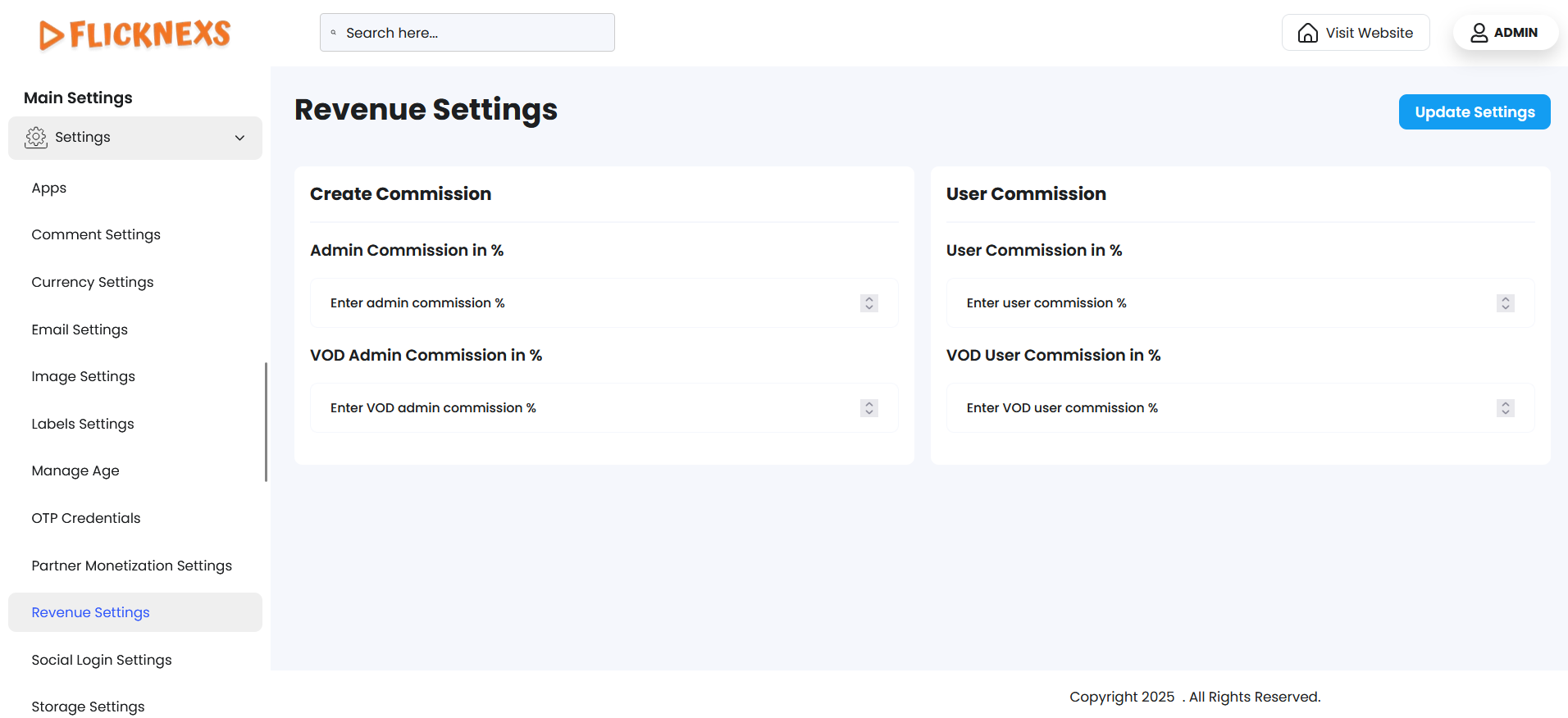Screen dimensions: 1568x718
Task: Click the home icon in Visit Website
Action: [x=1307, y=33]
